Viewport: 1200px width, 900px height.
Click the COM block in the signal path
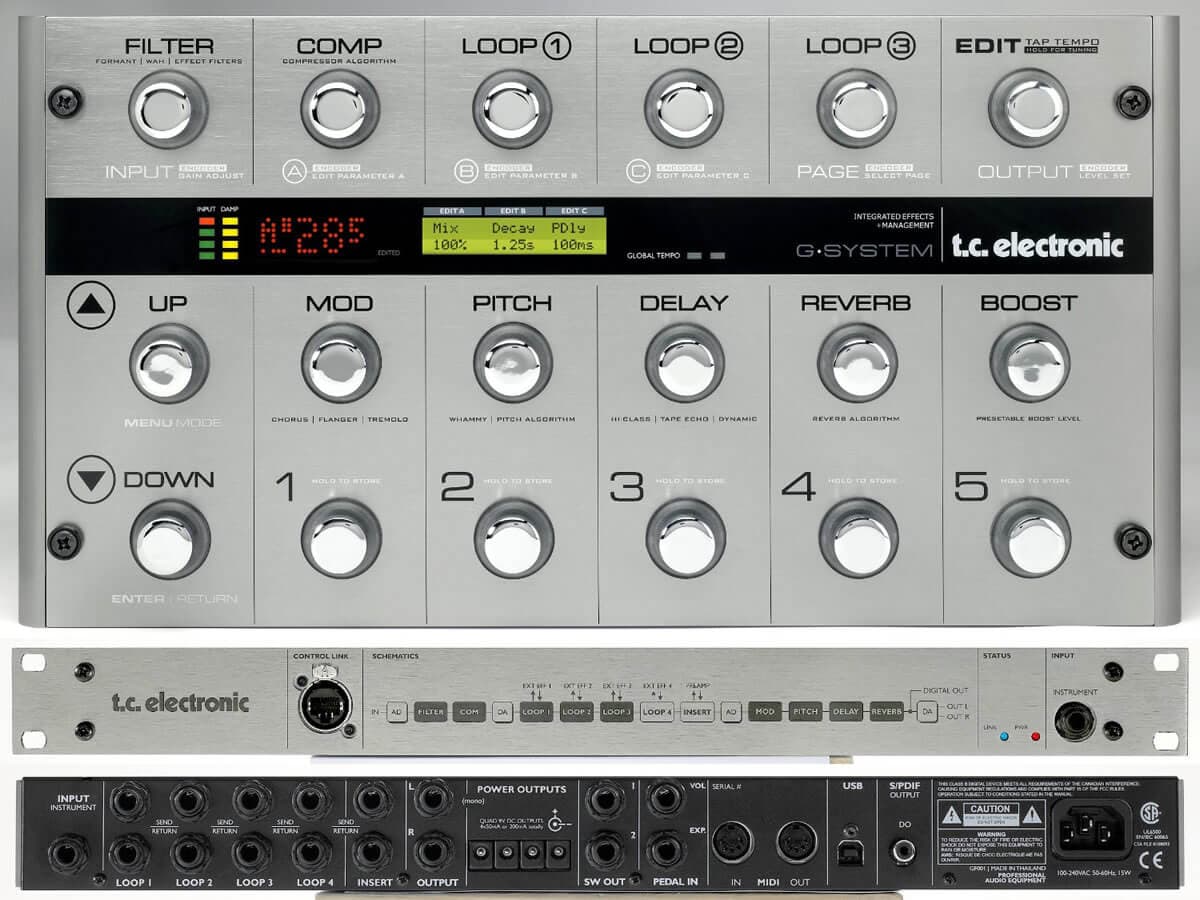click(467, 711)
